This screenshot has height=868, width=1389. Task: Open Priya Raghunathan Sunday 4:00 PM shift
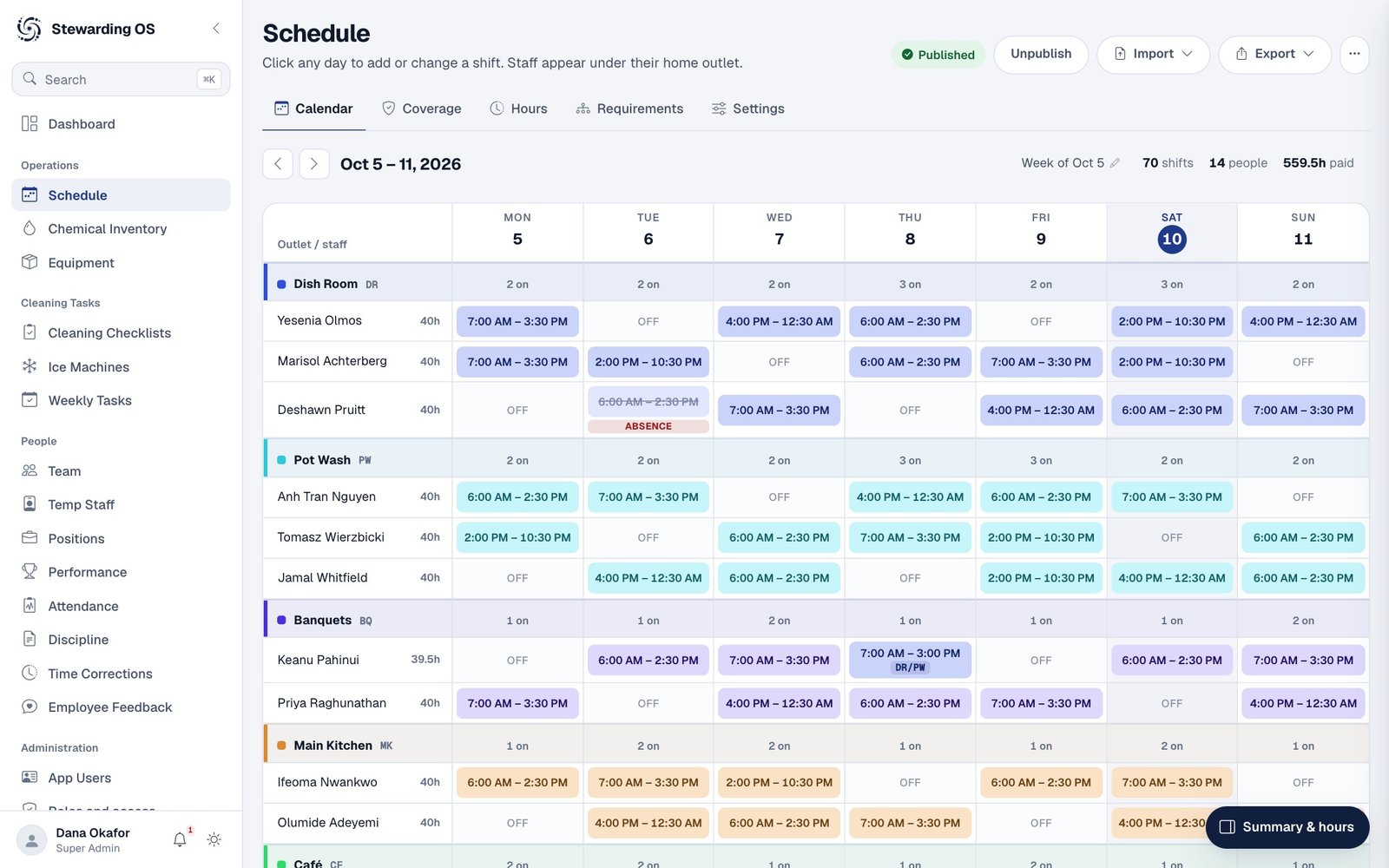1303,703
